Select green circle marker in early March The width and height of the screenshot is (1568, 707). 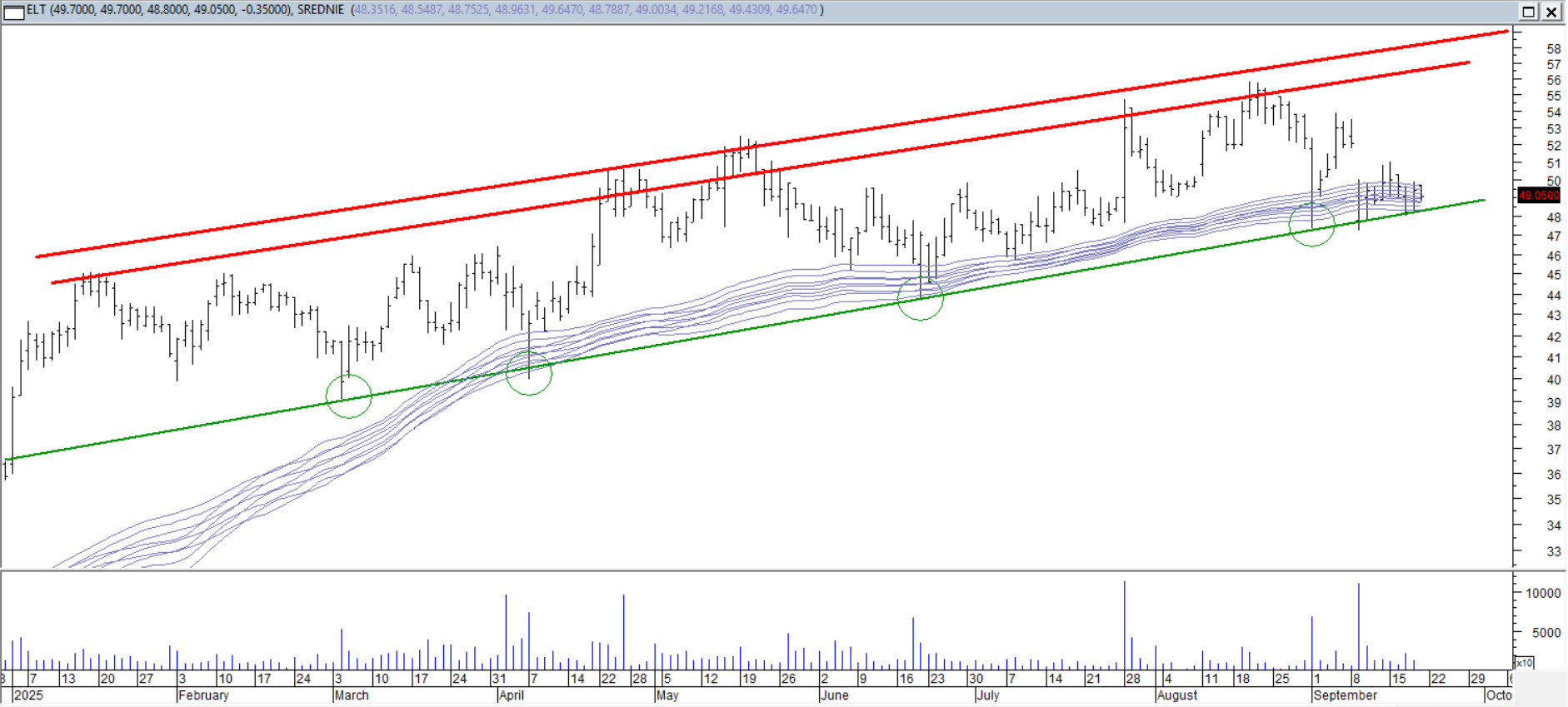[x=349, y=396]
